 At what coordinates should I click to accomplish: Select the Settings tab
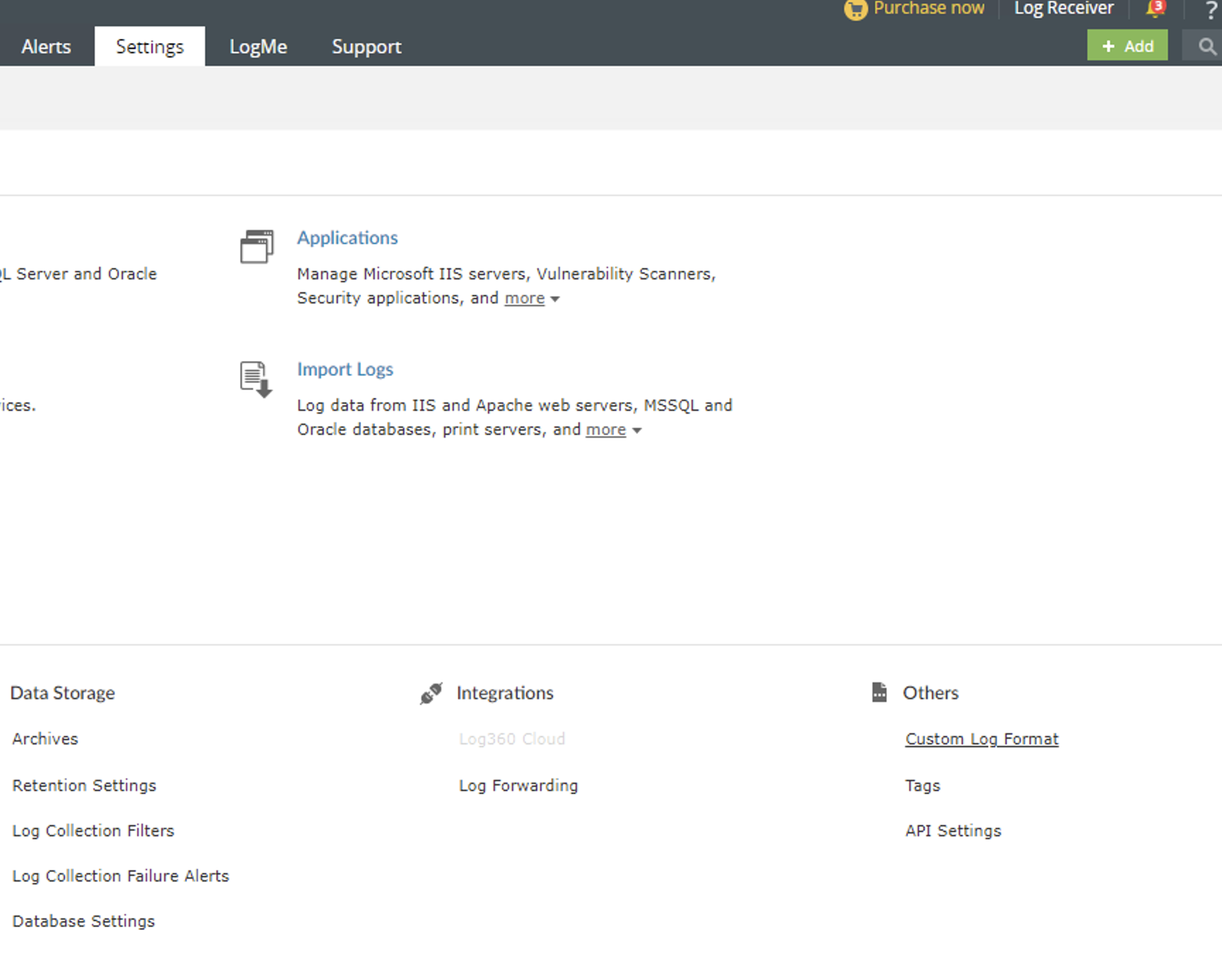click(x=149, y=46)
